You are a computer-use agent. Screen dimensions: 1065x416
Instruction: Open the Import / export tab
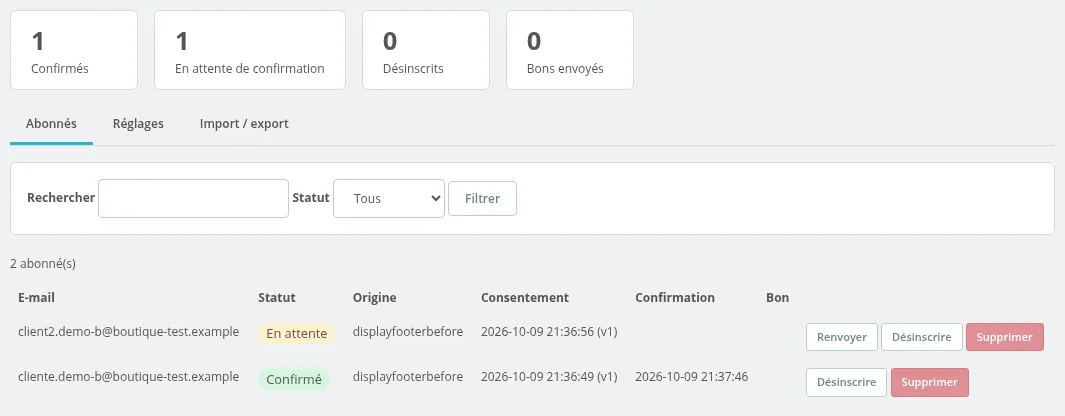click(244, 124)
